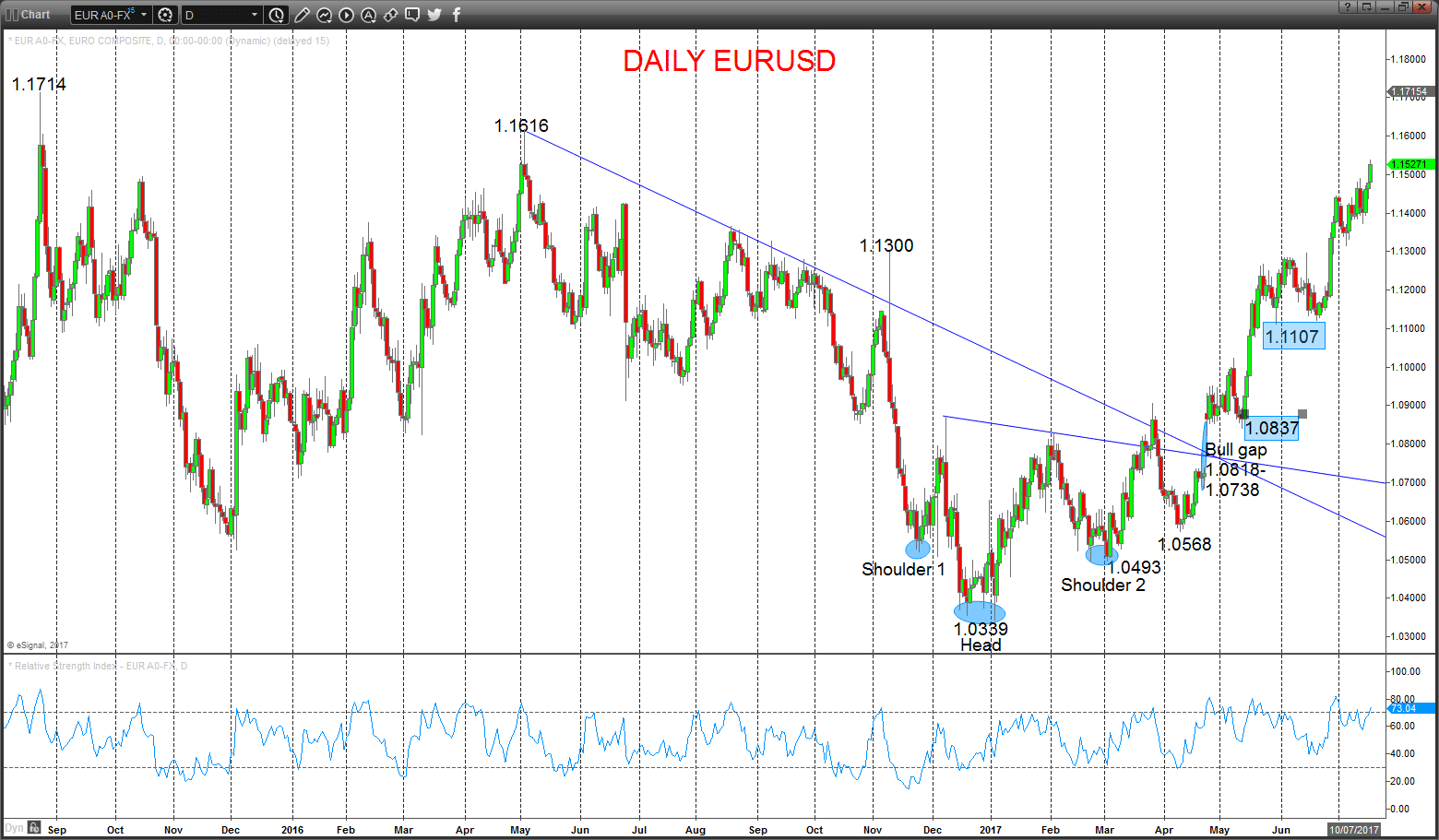1439x840 pixels.
Task: Click the gray handle right of 1.0837 label
Action: (x=1302, y=414)
